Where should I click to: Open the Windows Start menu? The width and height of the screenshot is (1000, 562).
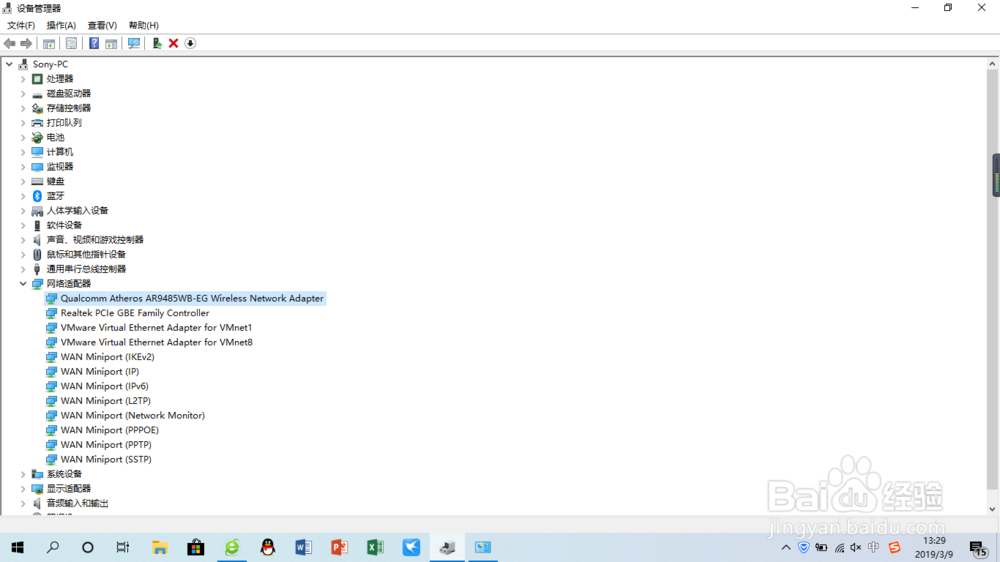pos(17,547)
